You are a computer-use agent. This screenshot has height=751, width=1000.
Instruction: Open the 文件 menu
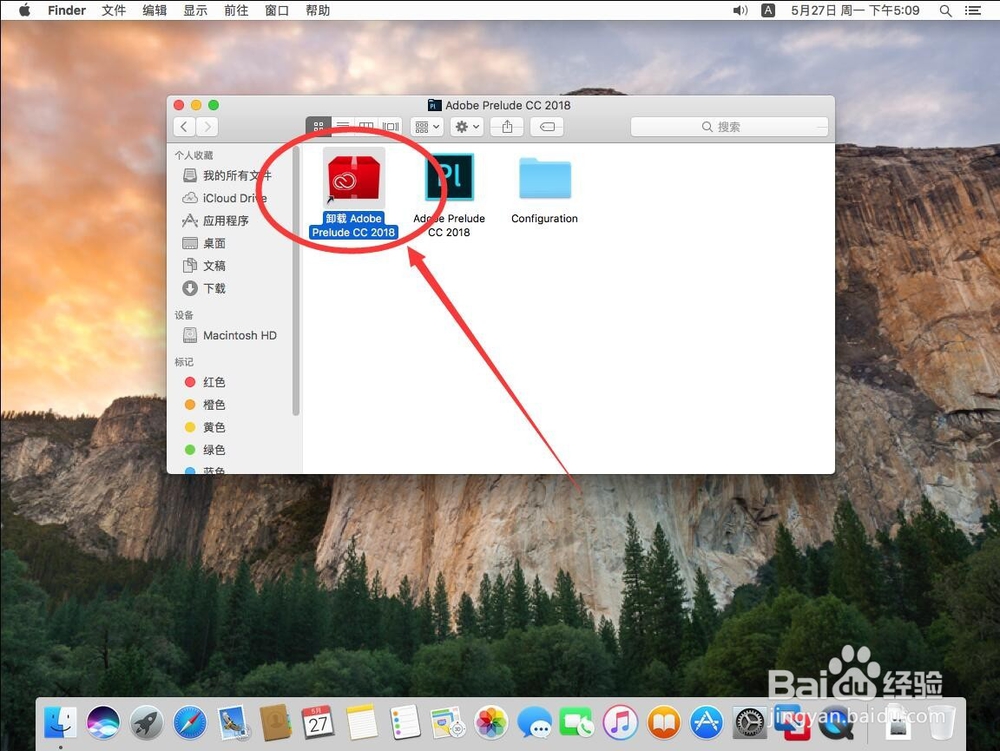(114, 10)
